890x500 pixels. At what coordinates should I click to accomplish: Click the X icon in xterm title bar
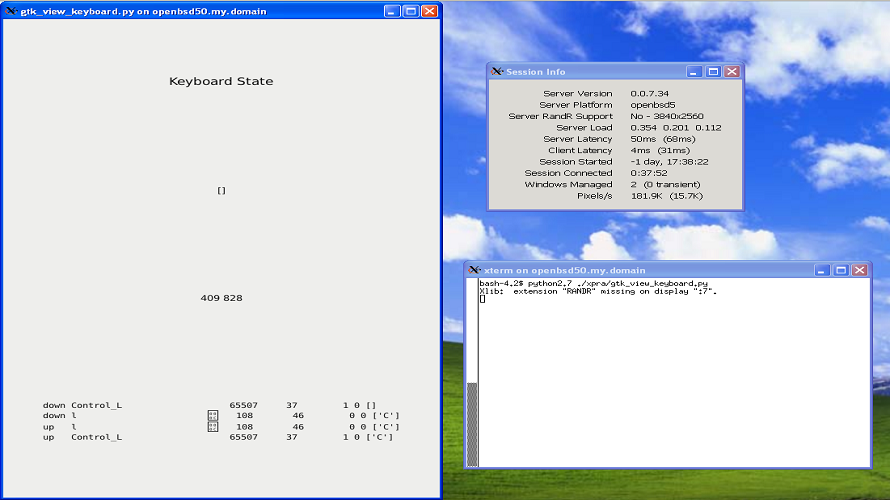474,270
